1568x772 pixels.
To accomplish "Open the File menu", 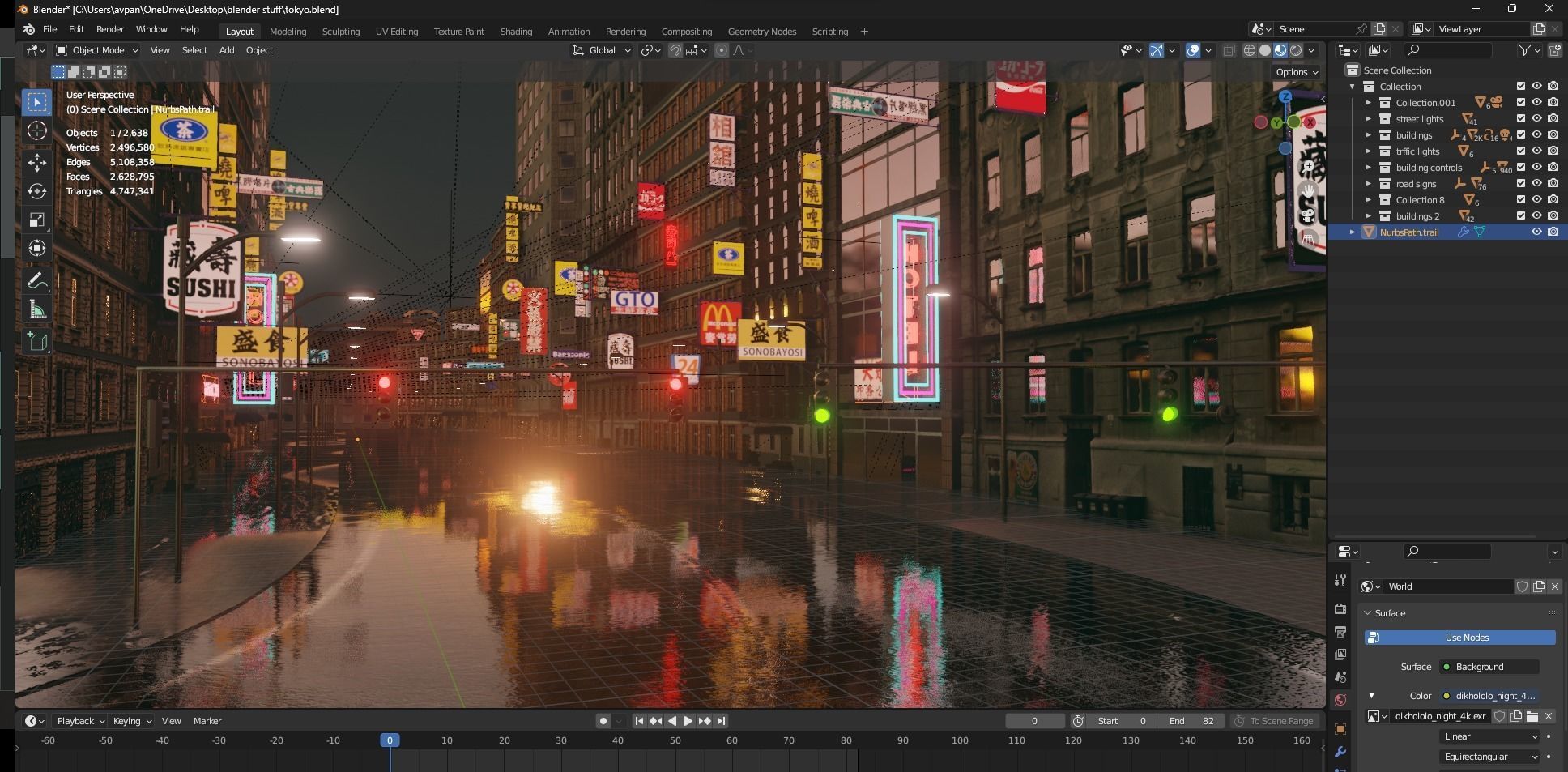I will pos(49,29).
